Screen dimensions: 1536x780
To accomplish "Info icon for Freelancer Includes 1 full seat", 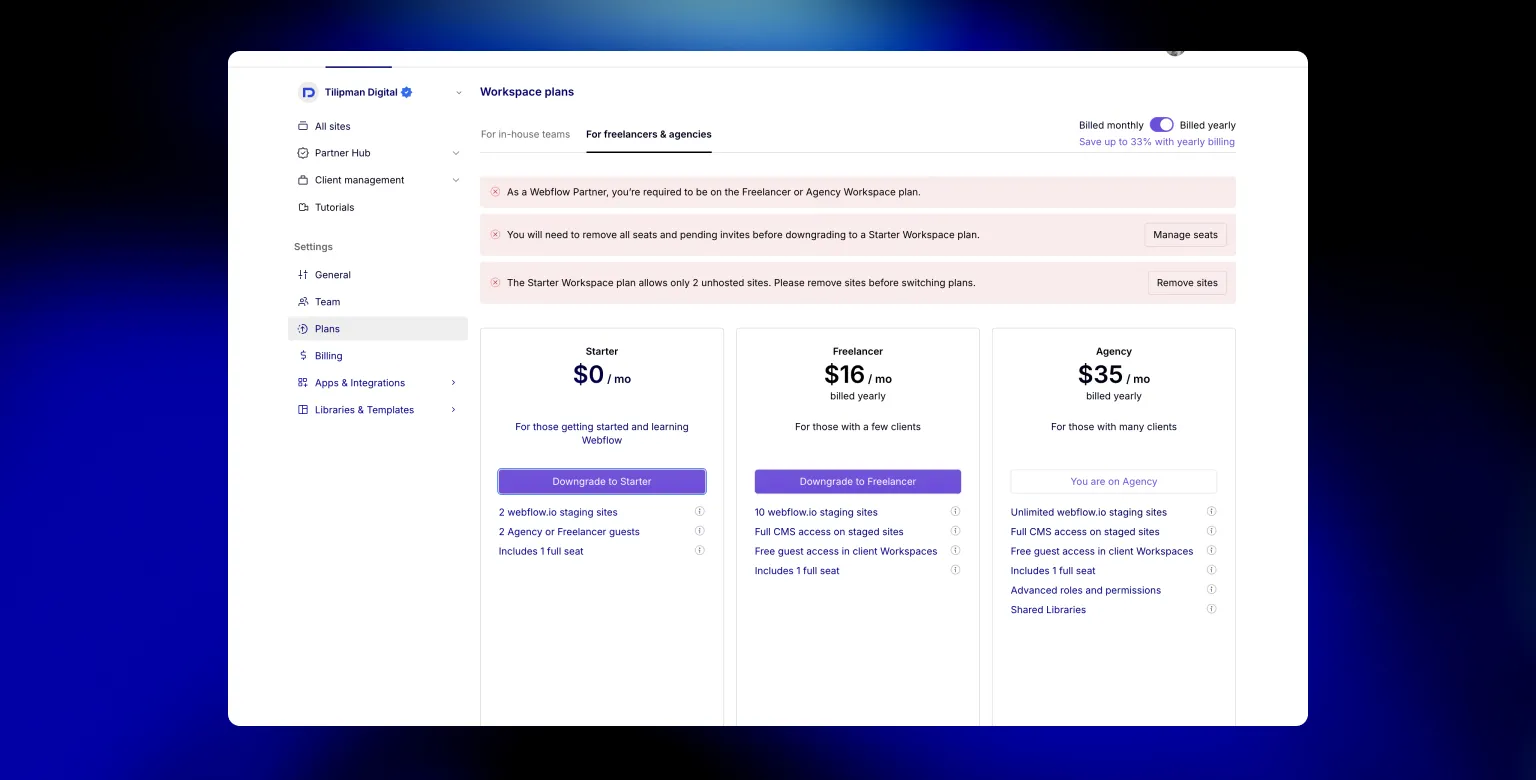I will [x=956, y=570].
